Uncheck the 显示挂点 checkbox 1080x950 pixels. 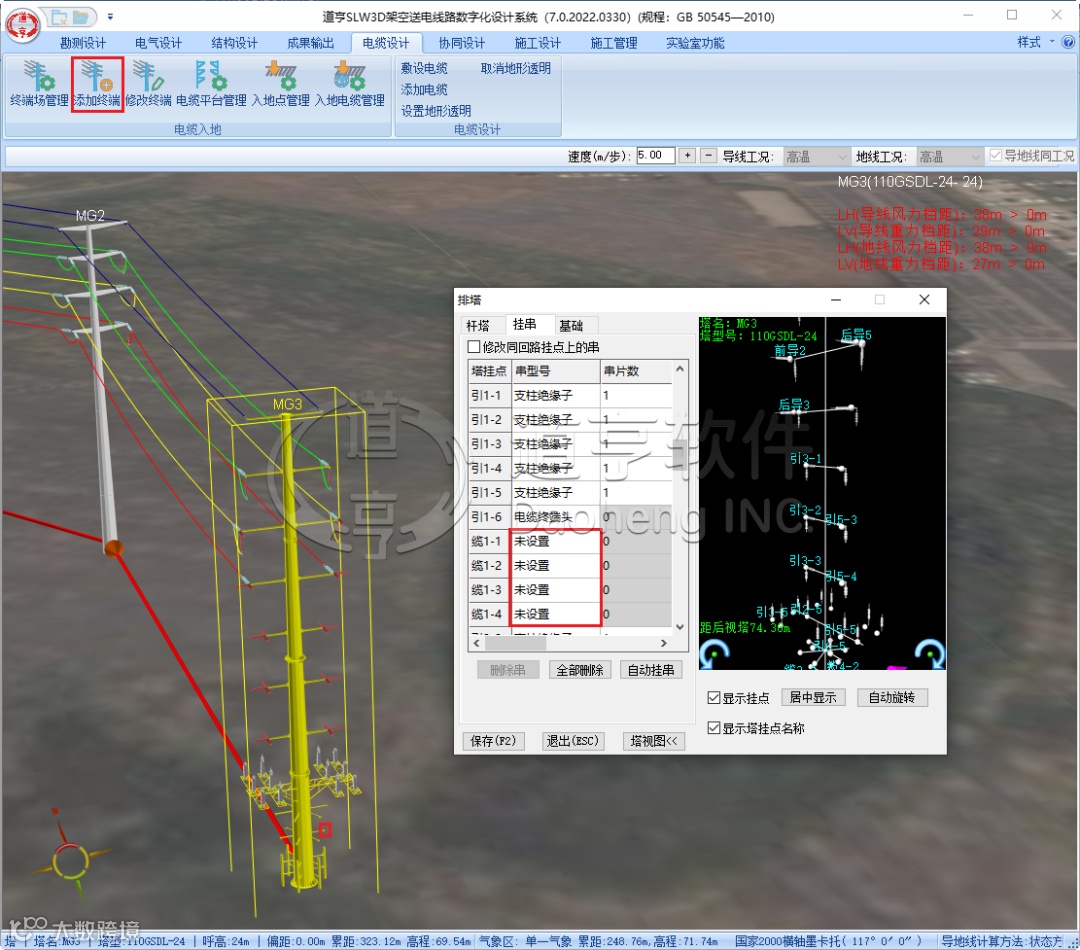(x=714, y=698)
